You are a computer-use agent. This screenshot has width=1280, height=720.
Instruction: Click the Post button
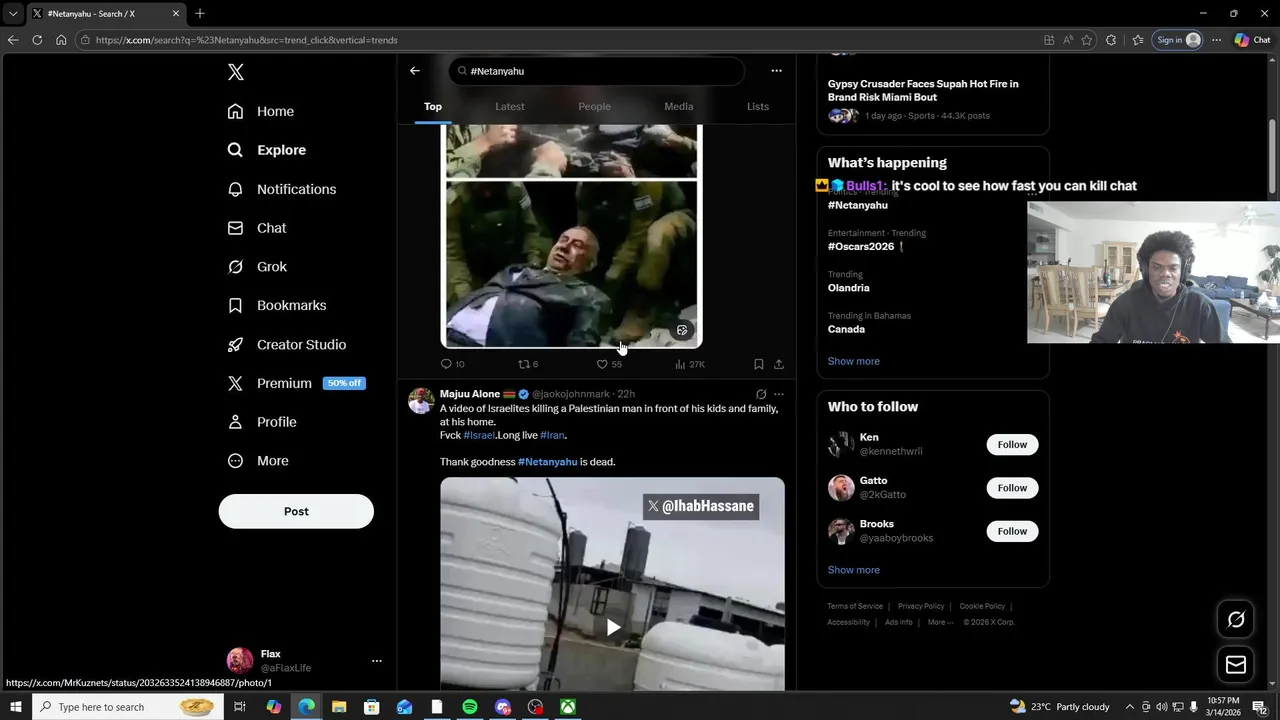click(x=296, y=511)
